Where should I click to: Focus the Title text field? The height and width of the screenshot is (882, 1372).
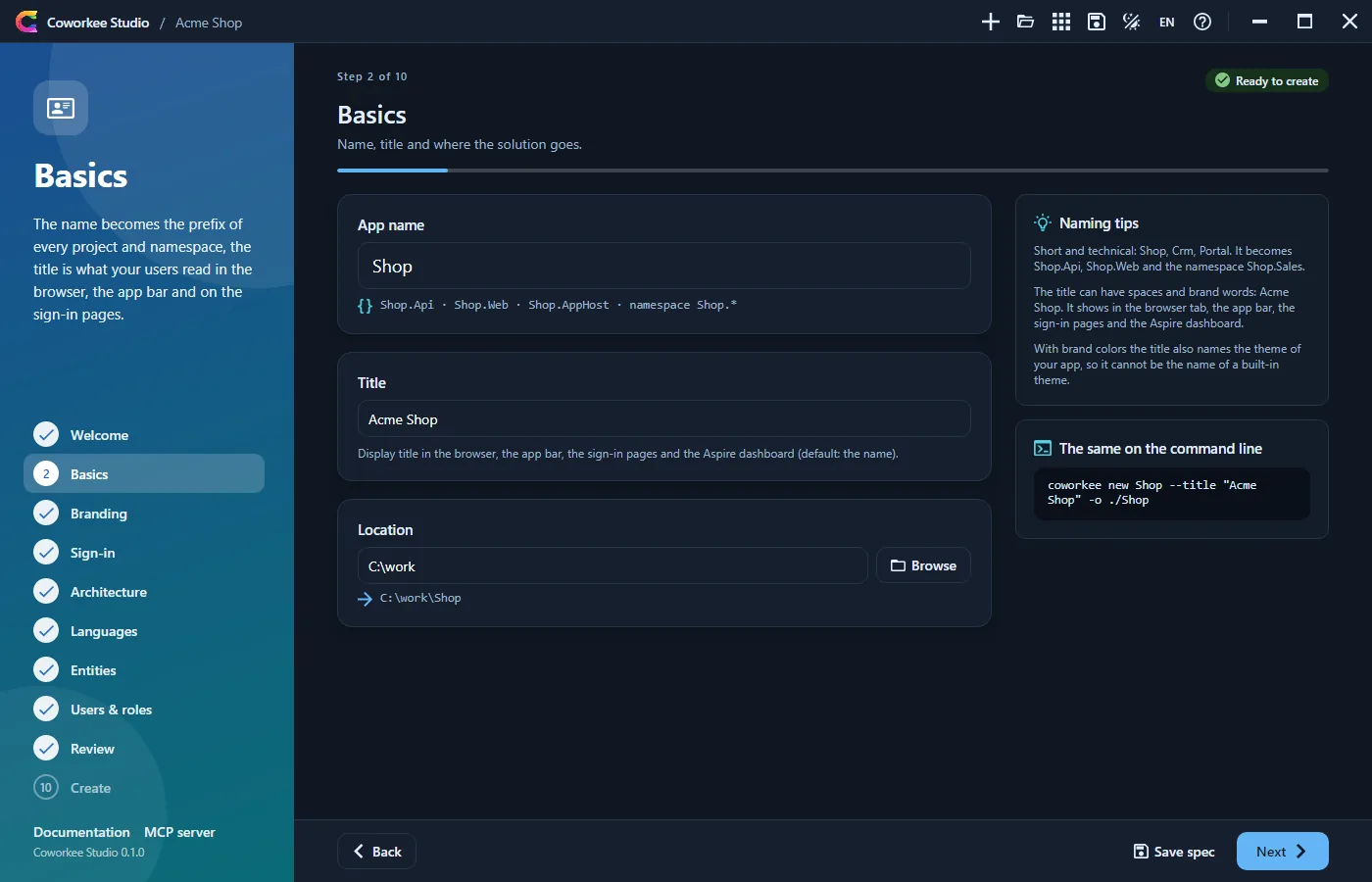point(664,418)
